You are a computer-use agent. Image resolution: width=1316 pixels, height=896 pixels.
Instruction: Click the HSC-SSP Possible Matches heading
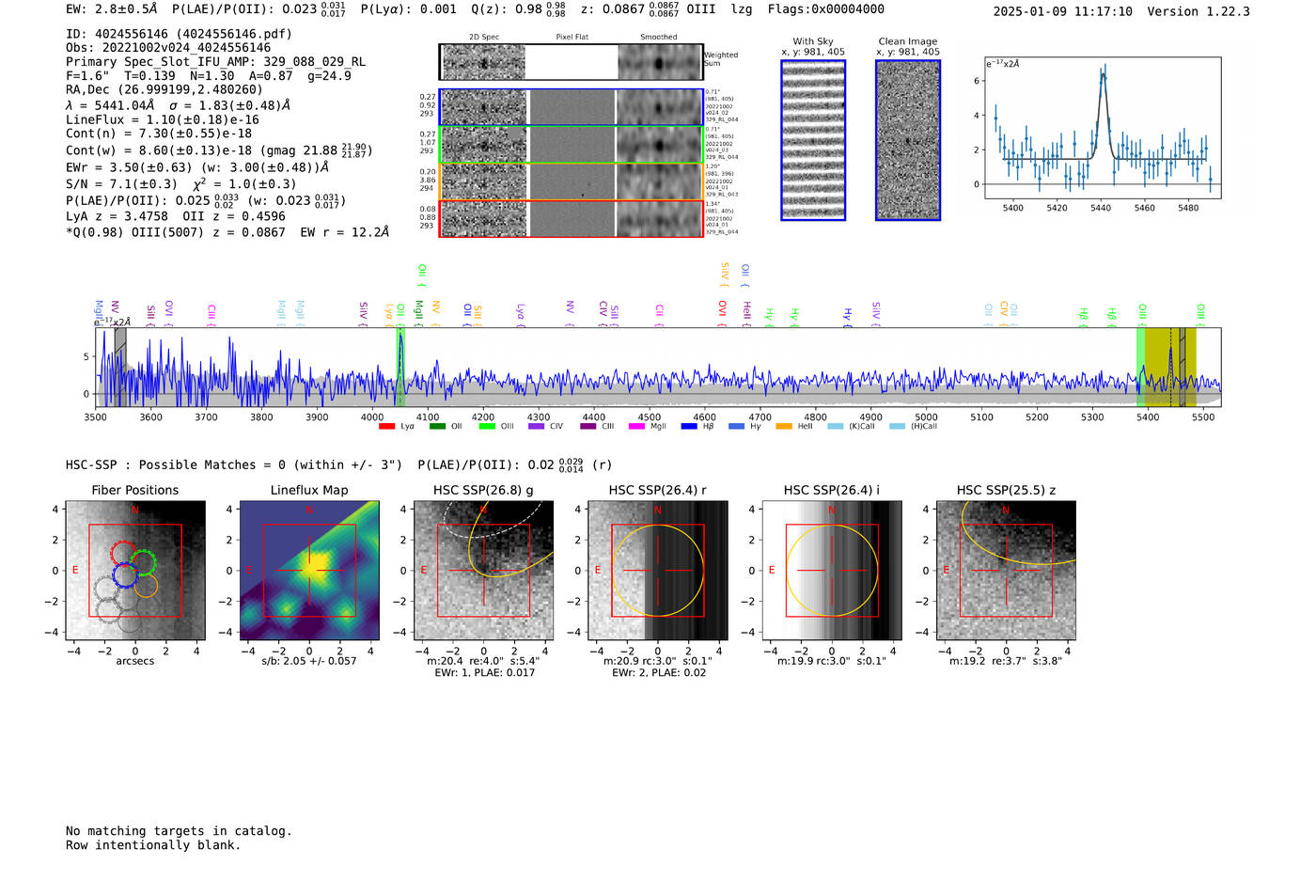pyautogui.click(x=234, y=465)
